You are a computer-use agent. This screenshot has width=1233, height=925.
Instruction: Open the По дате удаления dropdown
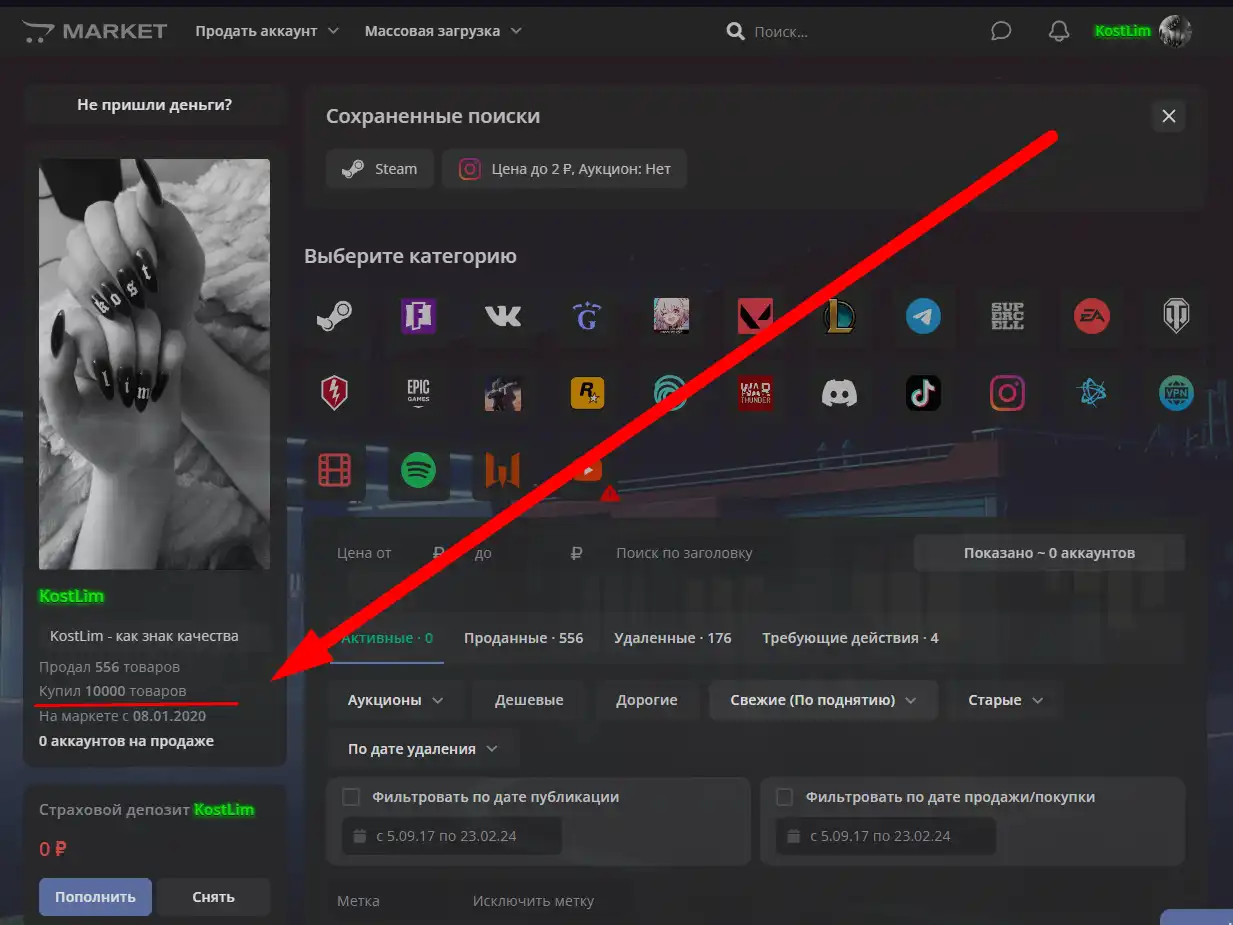pyautogui.click(x=424, y=749)
